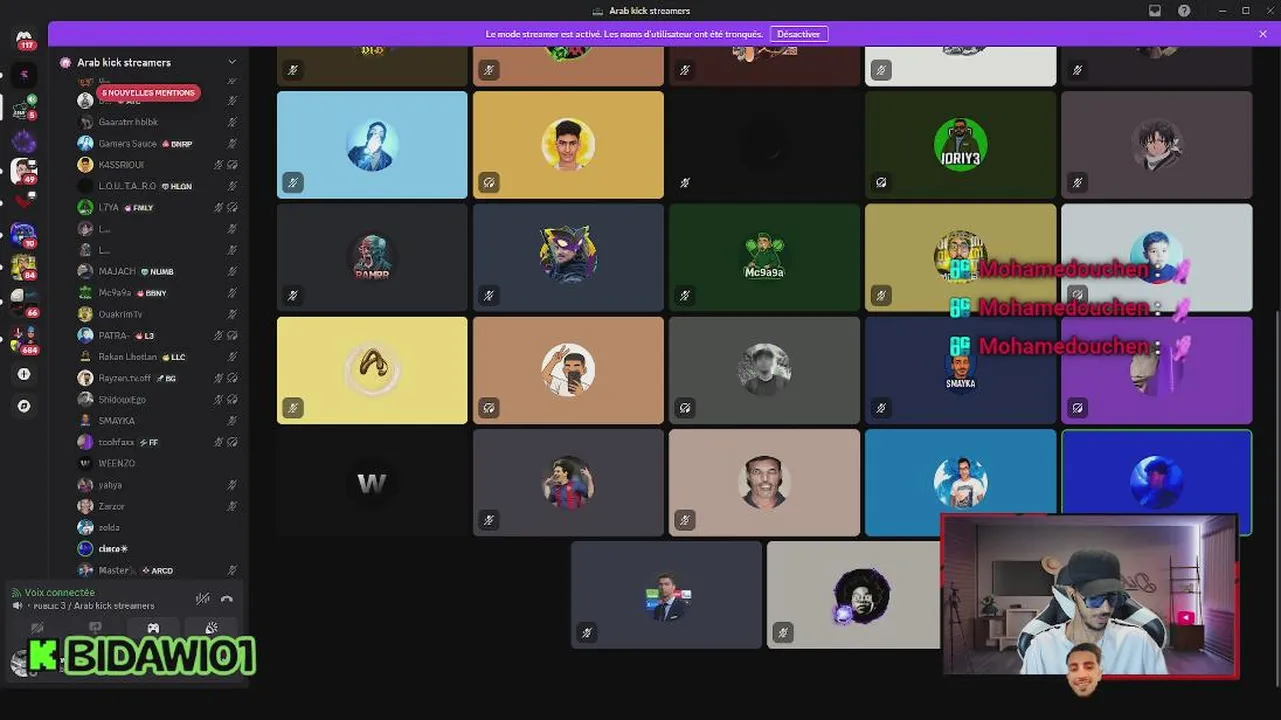The image size is (1281, 720).
Task: Focus the RAMBR participant tile
Action: click(372, 257)
